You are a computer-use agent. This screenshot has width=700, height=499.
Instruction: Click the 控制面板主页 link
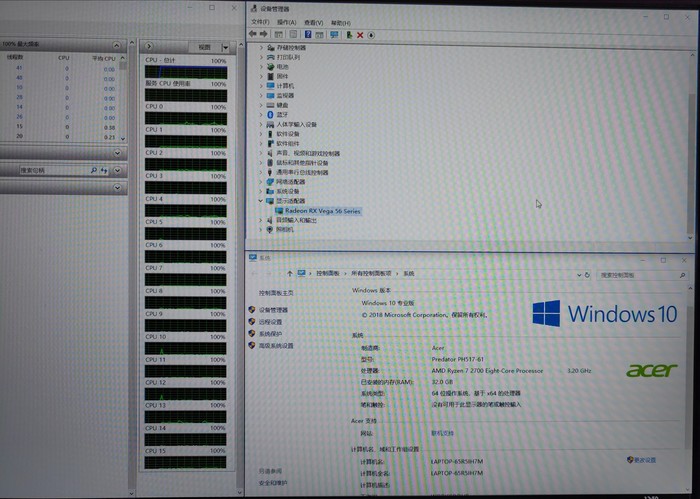(x=276, y=293)
